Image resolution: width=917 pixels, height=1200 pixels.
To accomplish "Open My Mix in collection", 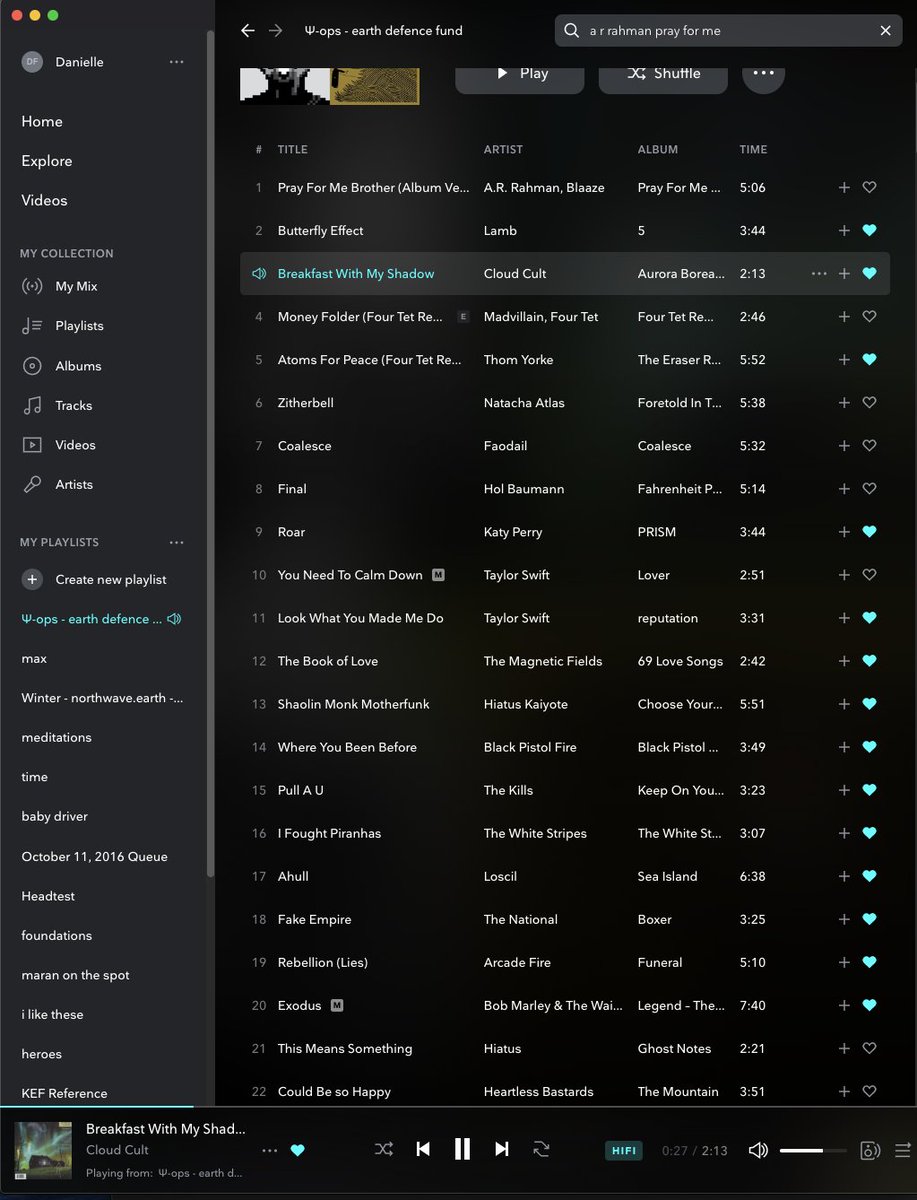I will click(x=60, y=286).
